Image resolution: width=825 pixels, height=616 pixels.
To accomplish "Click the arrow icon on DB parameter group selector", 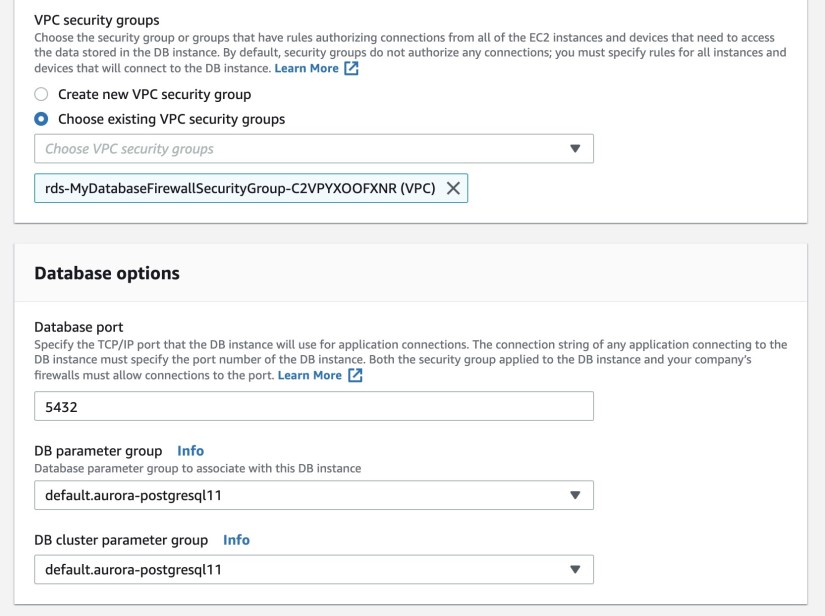I will click(574, 495).
